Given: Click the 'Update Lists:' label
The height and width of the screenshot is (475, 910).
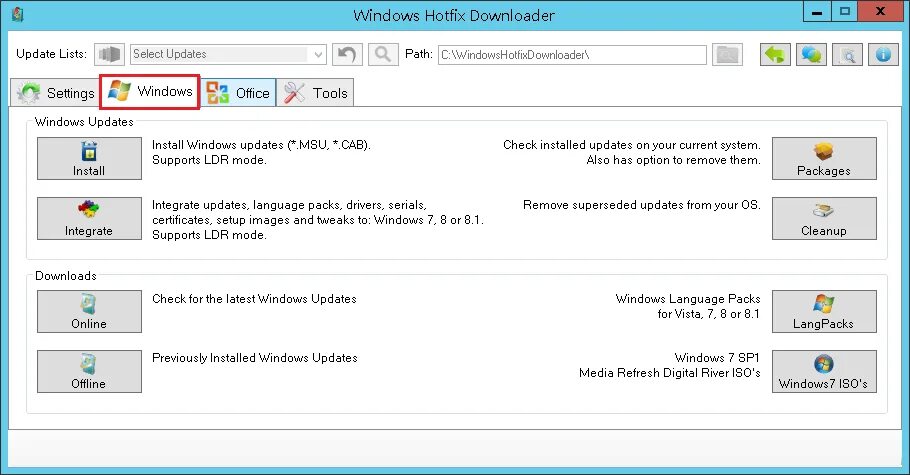Looking at the screenshot, I should (52, 54).
